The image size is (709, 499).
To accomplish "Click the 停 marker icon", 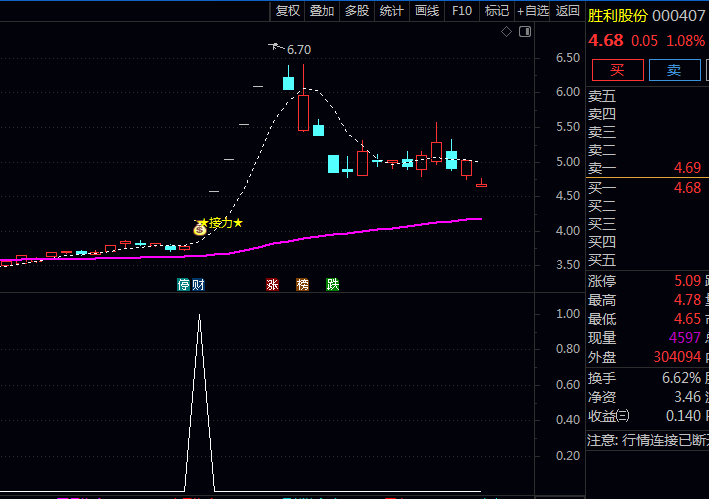I will coord(184,285).
